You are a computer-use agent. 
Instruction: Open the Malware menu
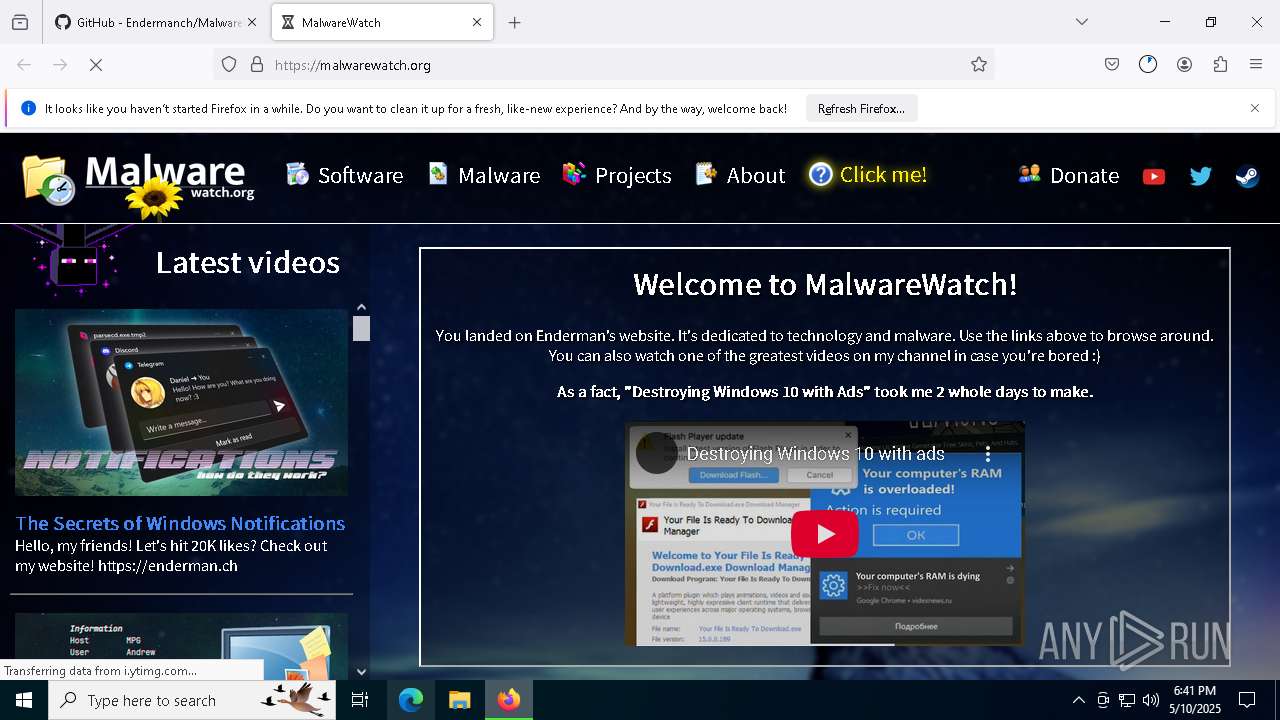pos(485,175)
